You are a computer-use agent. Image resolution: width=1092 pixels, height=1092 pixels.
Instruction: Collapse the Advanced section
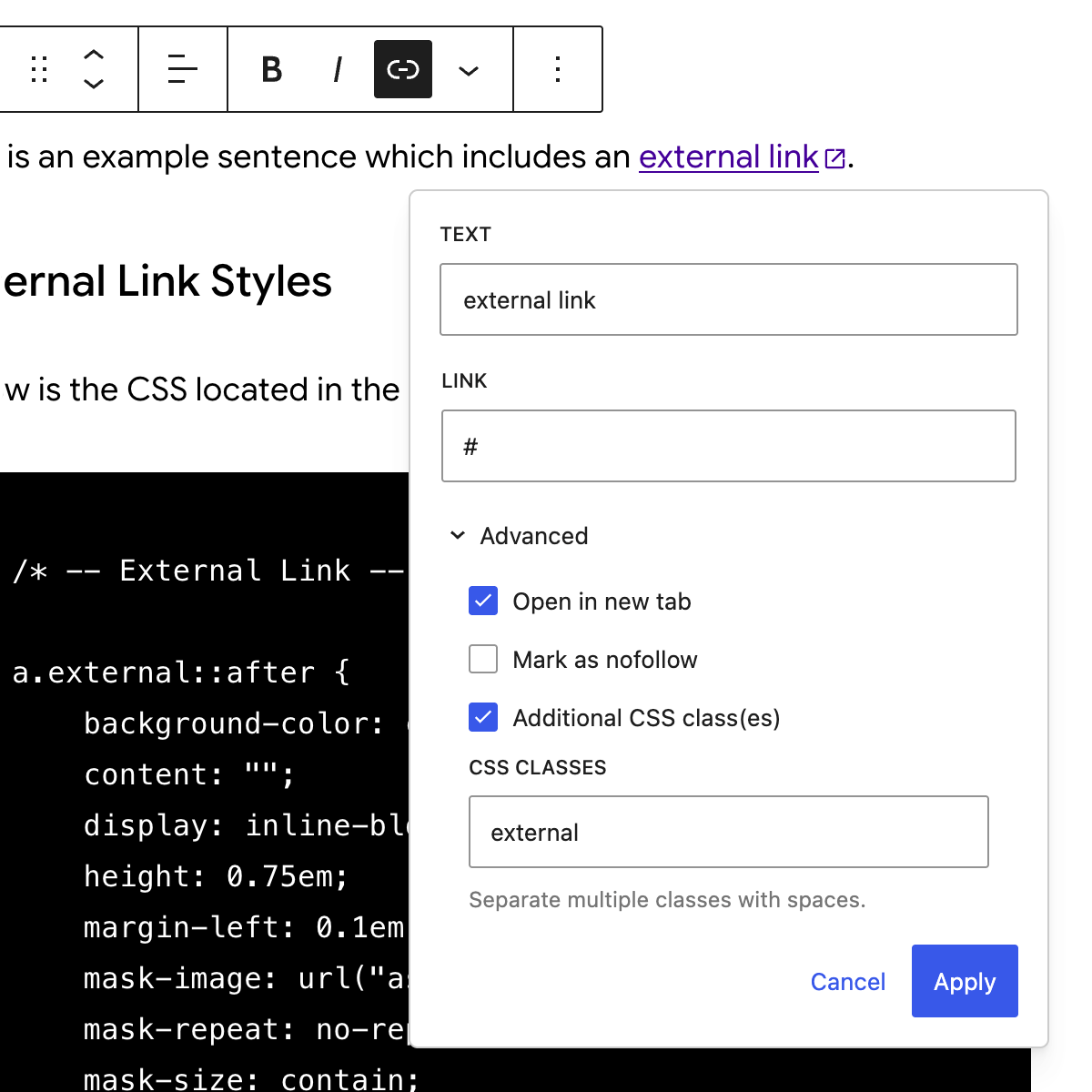click(519, 536)
